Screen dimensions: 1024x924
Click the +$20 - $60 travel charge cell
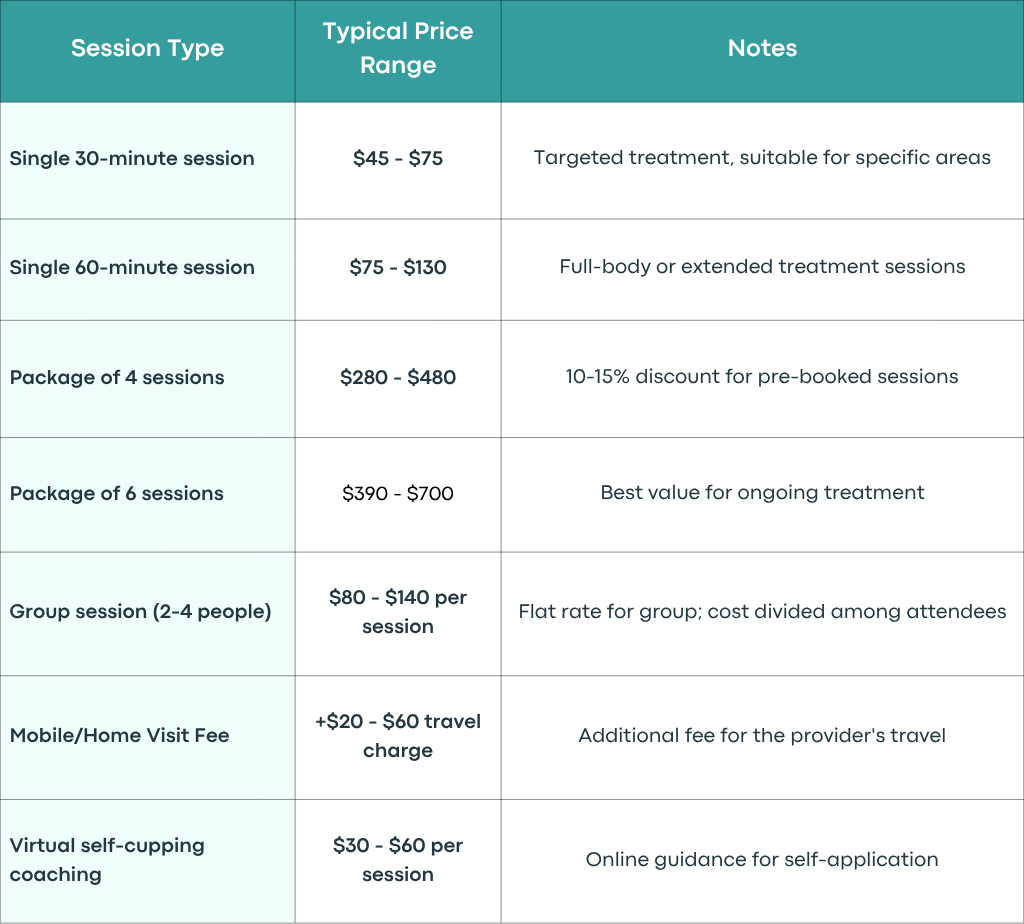(398, 736)
